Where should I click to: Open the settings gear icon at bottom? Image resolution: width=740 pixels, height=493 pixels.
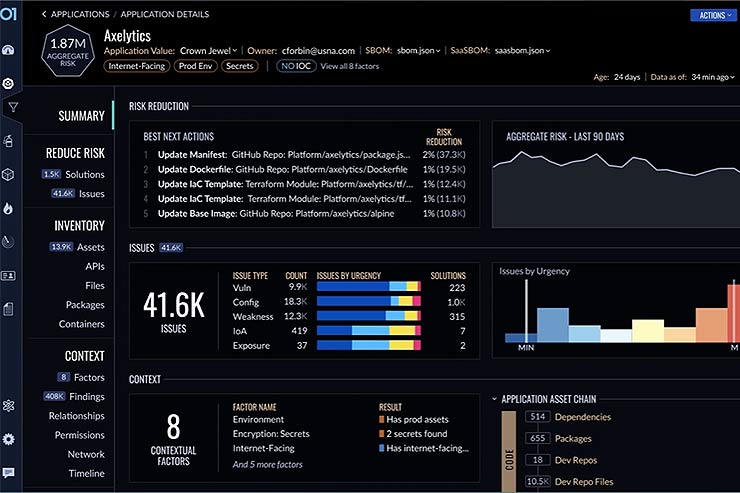pyautogui.click(x=9, y=439)
